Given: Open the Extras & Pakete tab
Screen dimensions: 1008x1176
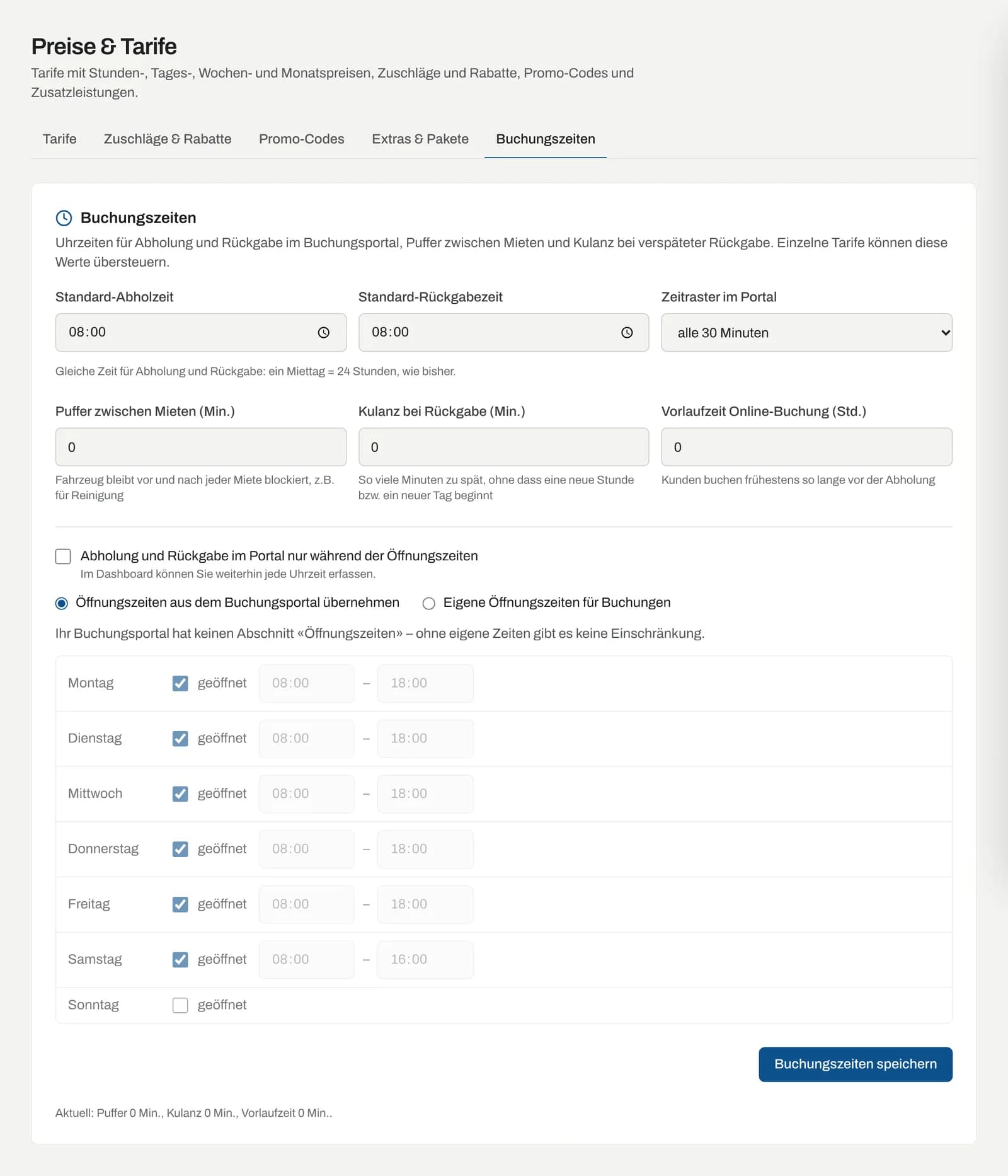Looking at the screenshot, I should click(420, 139).
